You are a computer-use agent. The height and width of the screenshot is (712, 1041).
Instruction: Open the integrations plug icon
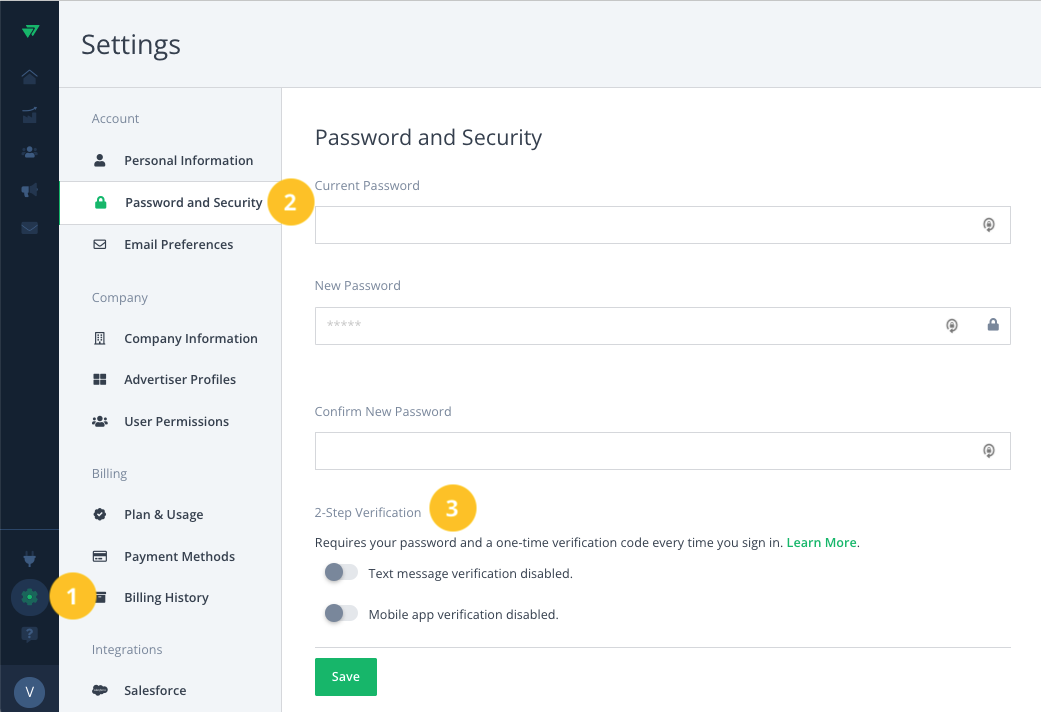29,559
